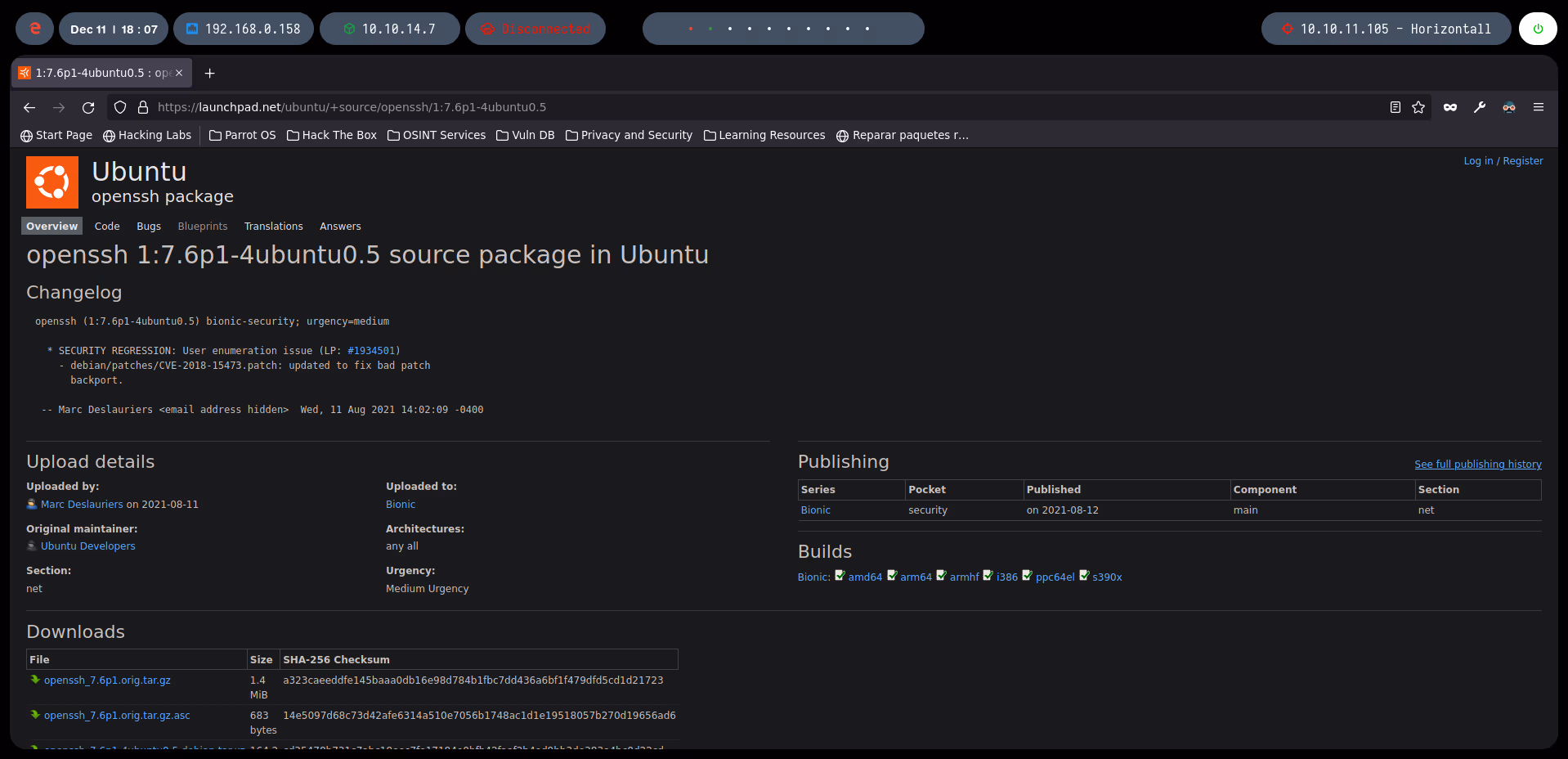Open the Parrot OS bookmarks folder
Screen dimensions: 1568x759
(242, 135)
